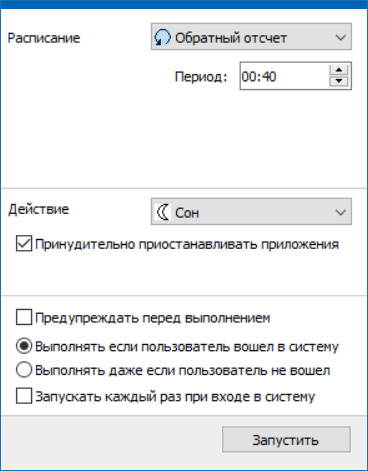The image size is (368, 471).
Task: Uncheck Принудительно приостанавливать приложения checkbox
Action: click(24, 244)
